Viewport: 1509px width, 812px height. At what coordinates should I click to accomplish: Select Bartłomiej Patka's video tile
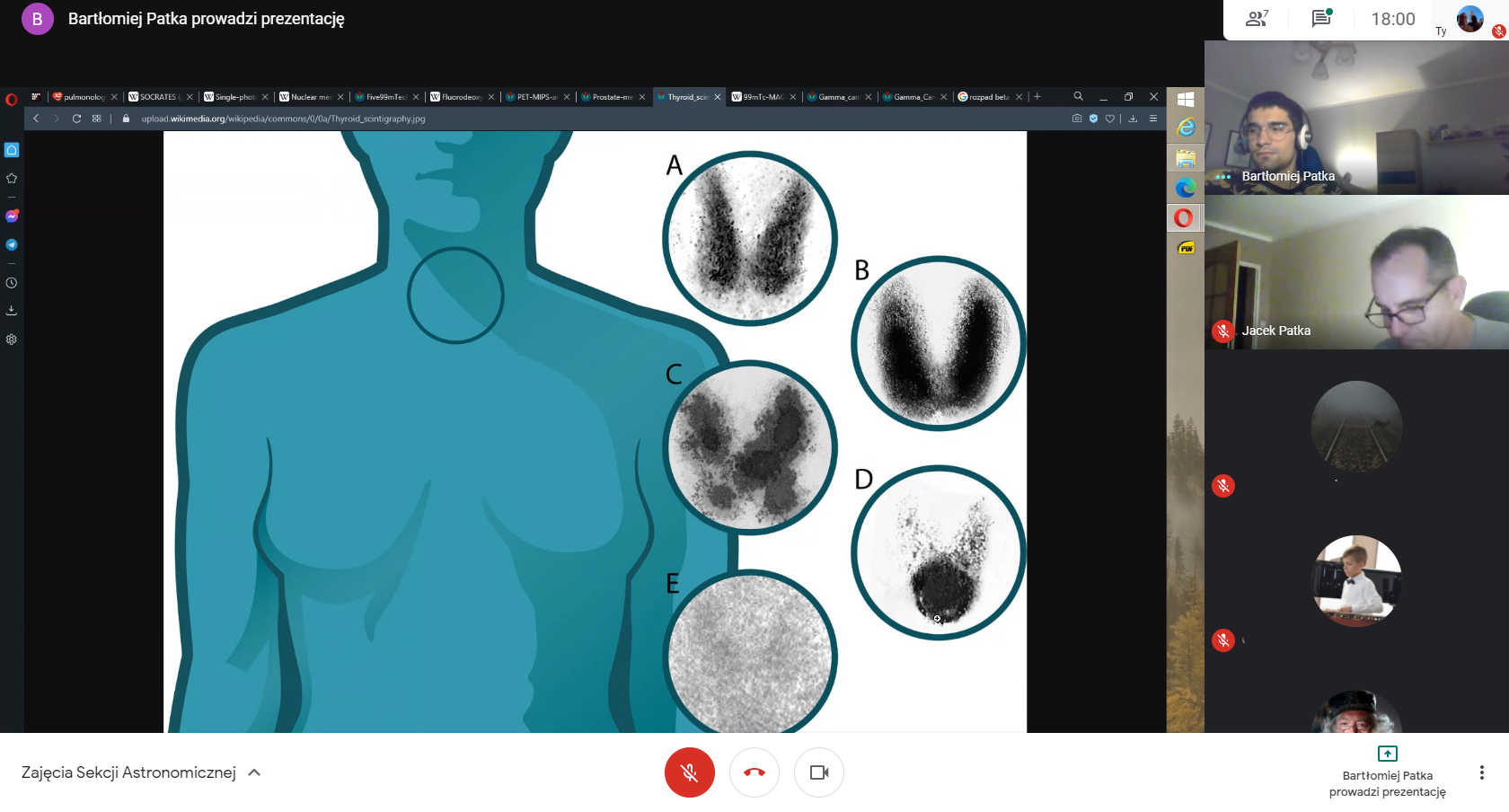[x=1356, y=118]
